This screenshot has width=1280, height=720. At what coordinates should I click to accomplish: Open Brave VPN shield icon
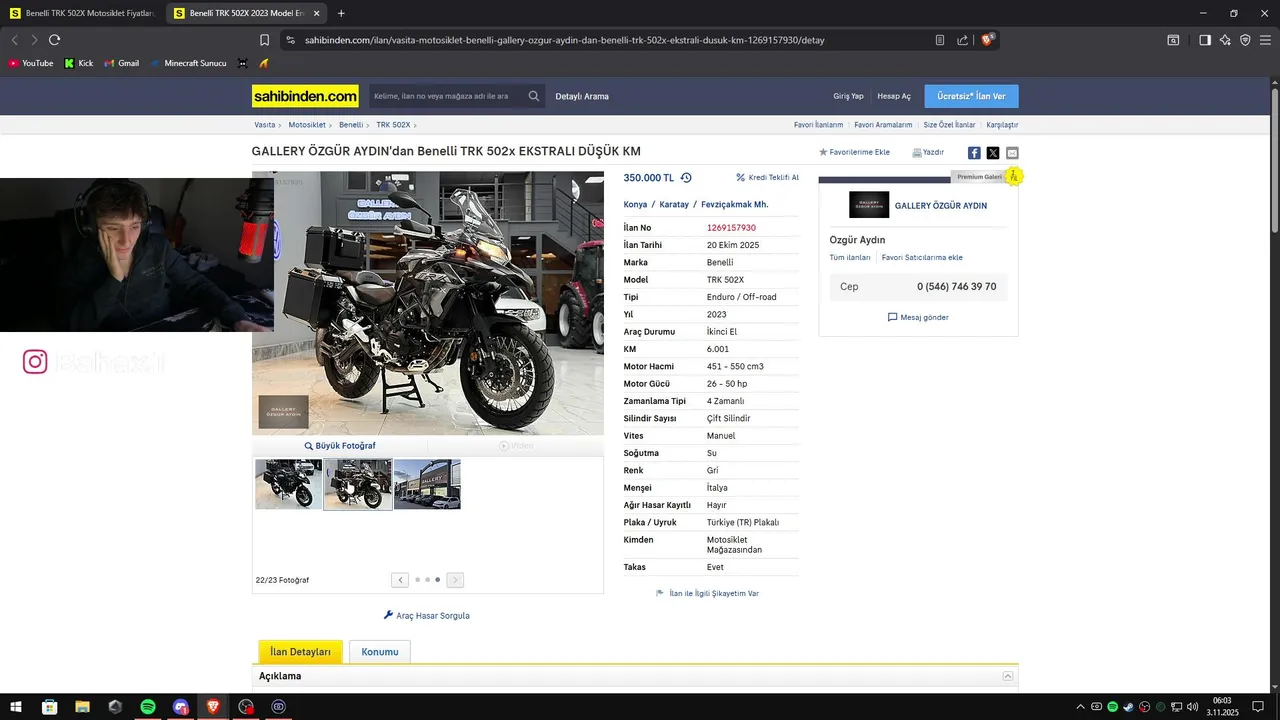click(1245, 40)
